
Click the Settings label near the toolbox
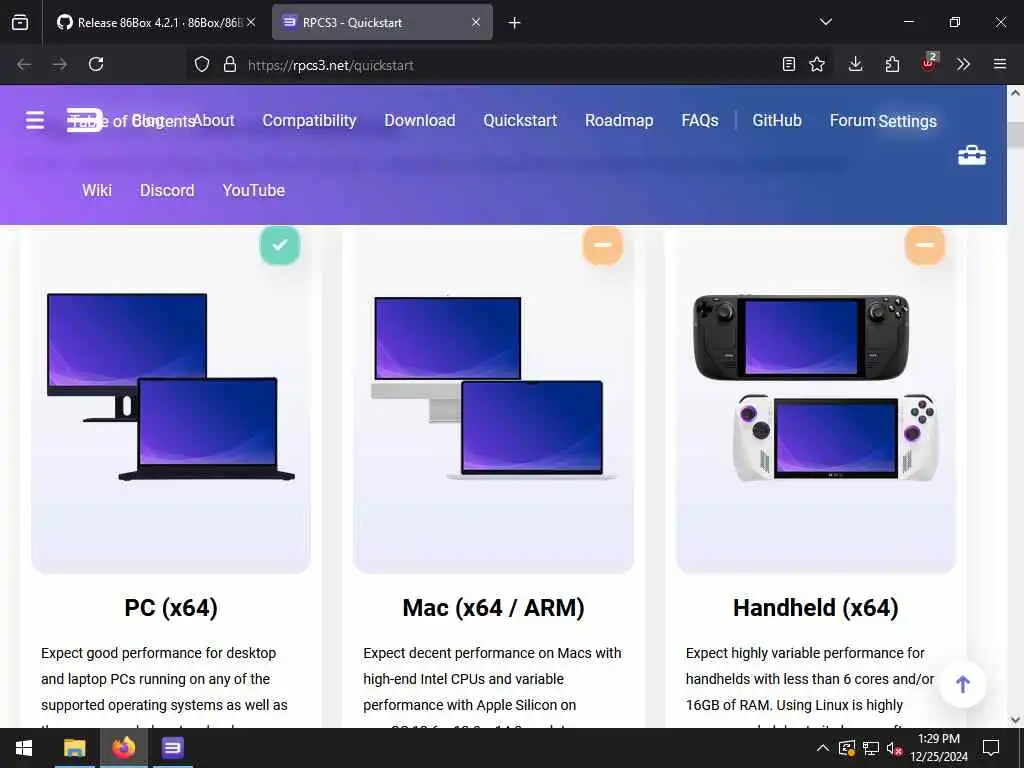[908, 121]
